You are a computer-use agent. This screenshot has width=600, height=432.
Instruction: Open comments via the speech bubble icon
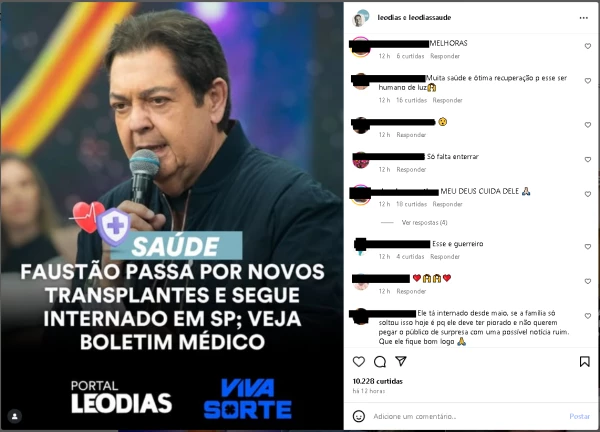click(380, 362)
